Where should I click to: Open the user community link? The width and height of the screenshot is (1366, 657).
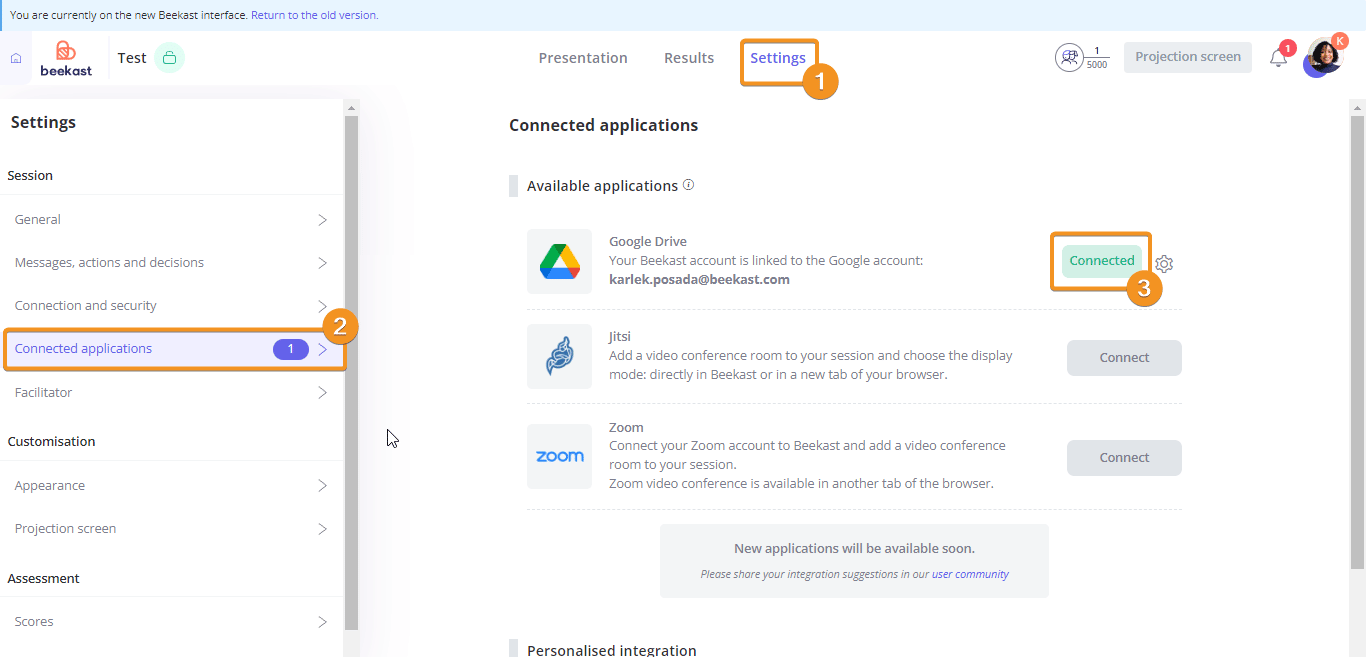[x=970, y=574]
